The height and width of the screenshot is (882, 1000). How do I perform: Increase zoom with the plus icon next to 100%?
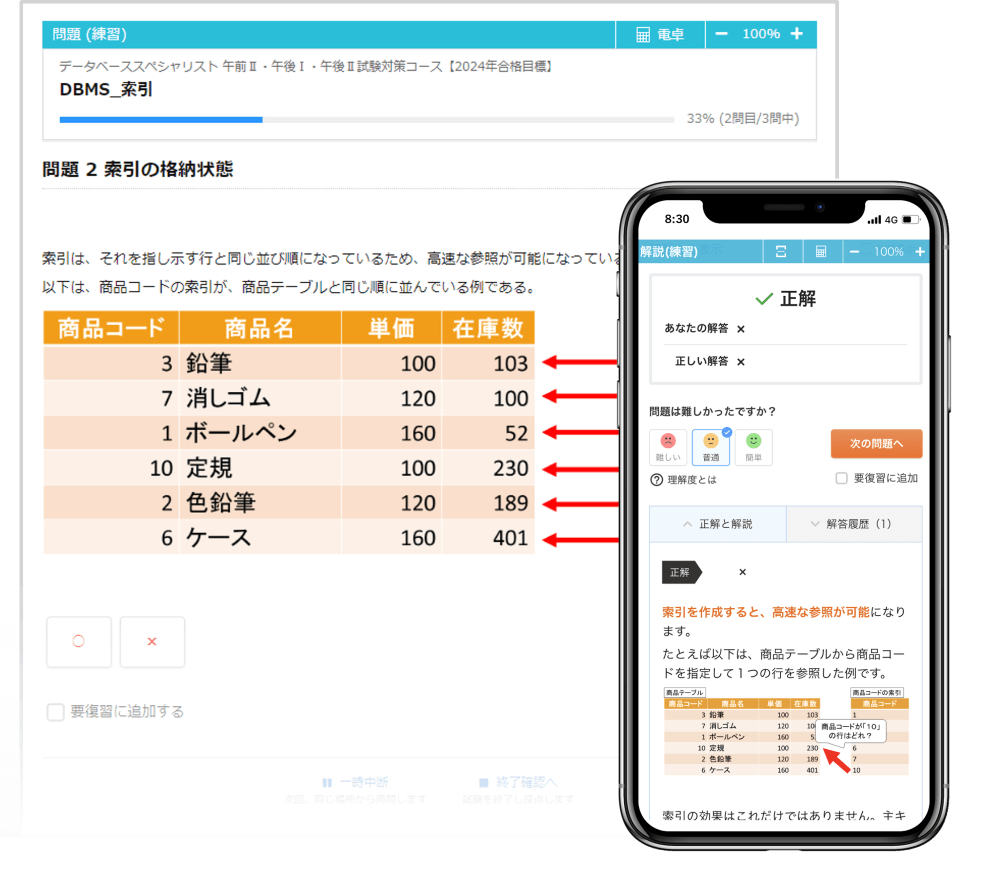tap(796, 33)
